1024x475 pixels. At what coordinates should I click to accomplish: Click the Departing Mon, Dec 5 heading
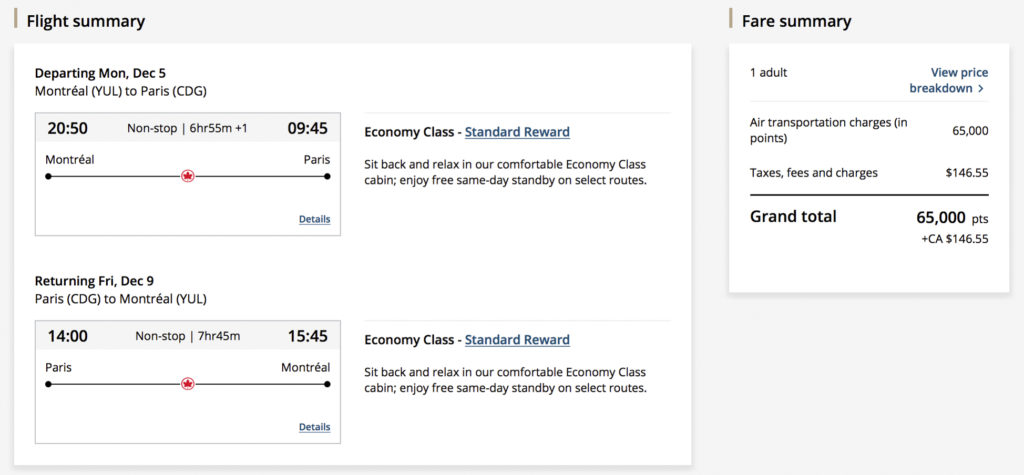point(98,73)
